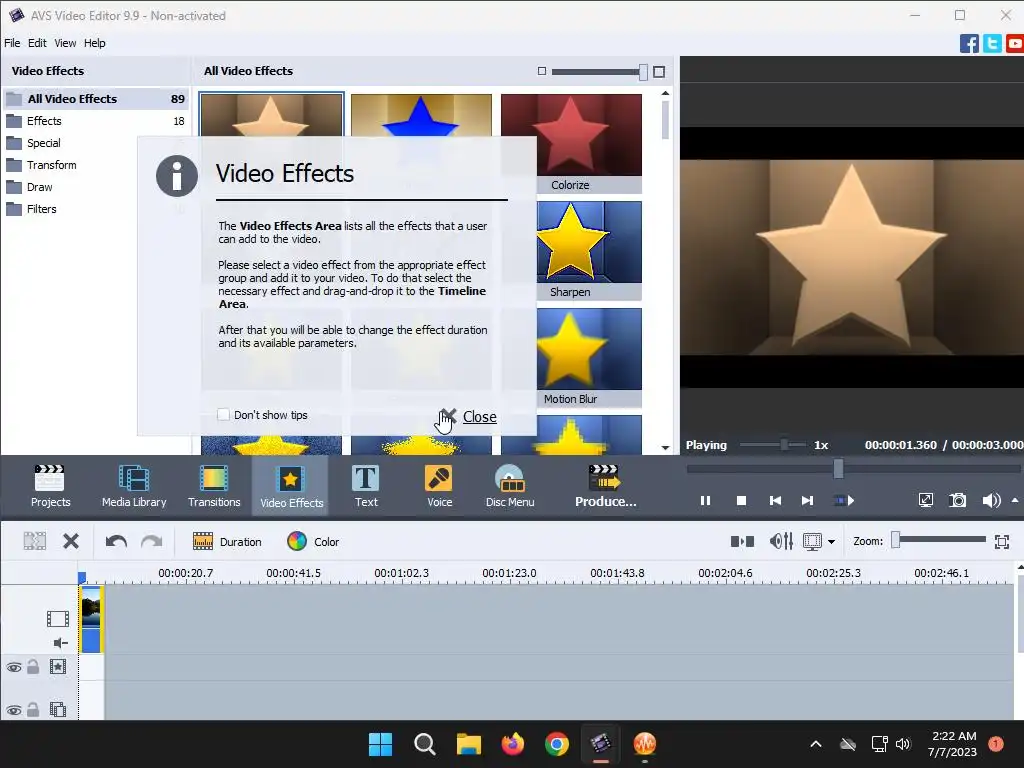Open the audio mixer icon
1024x768 pixels.
click(781, 541)
